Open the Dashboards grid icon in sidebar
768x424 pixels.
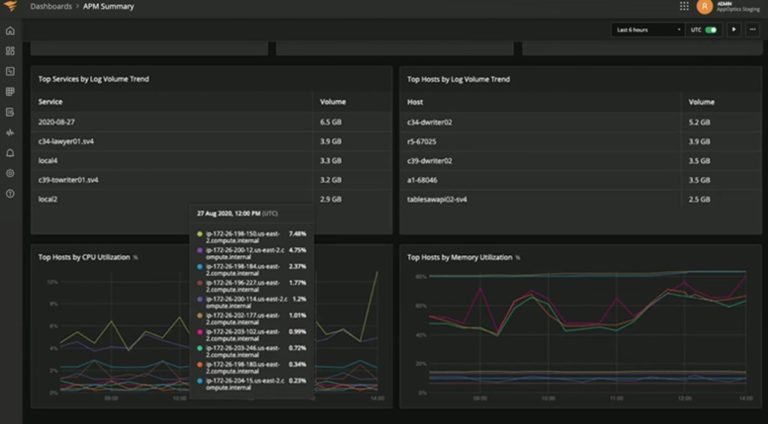pyautogui.click(x=10, y=51)
